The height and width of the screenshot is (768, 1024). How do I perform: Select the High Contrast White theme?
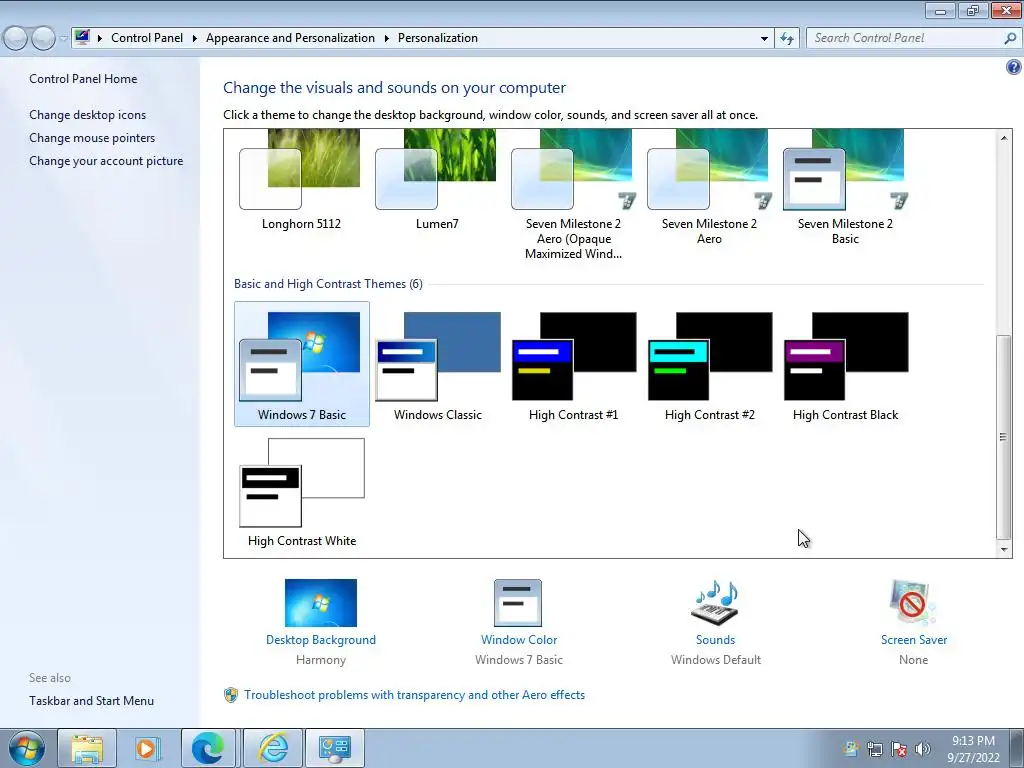pyautogui.click(x=302, y=491)
